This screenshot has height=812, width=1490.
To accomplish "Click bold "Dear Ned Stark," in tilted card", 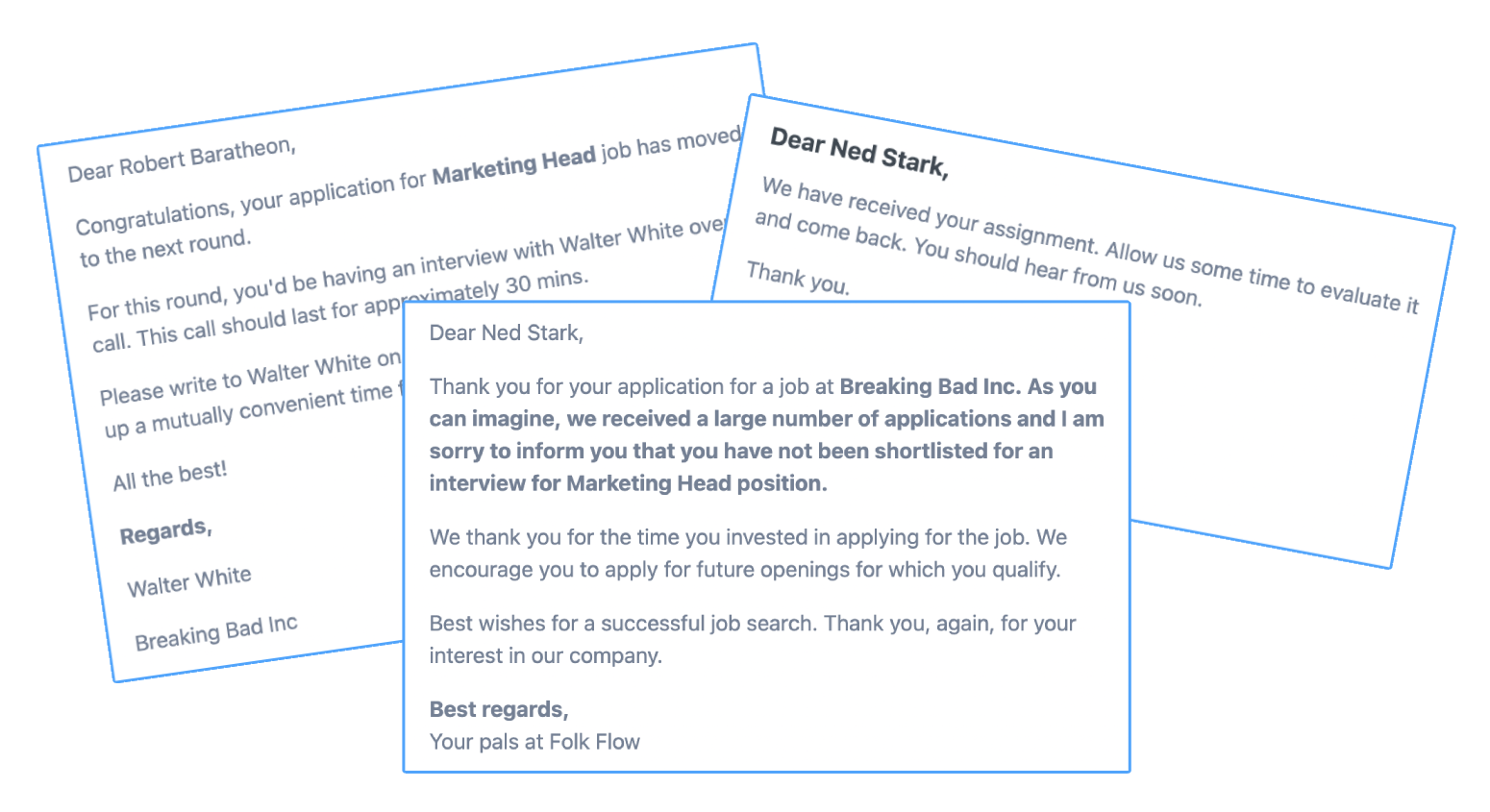I will point(859,153).
